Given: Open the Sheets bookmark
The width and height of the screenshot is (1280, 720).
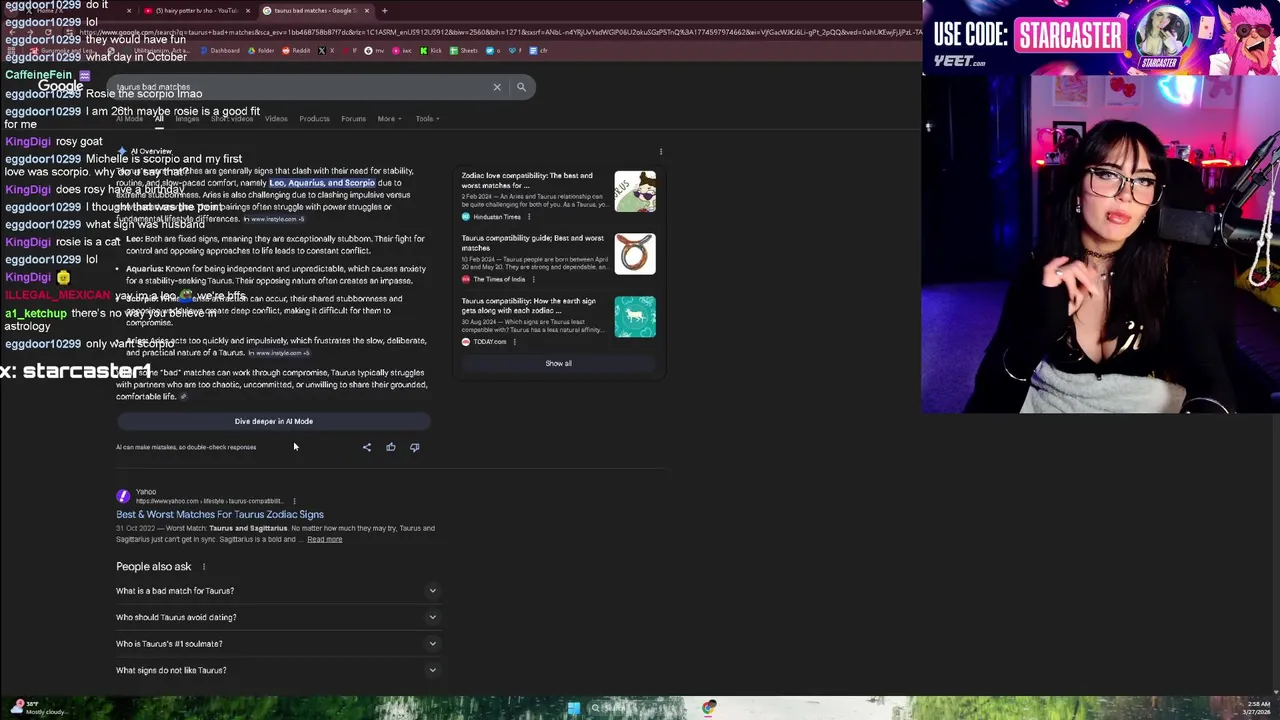Looking at the screenshot, I should (464, 50).
